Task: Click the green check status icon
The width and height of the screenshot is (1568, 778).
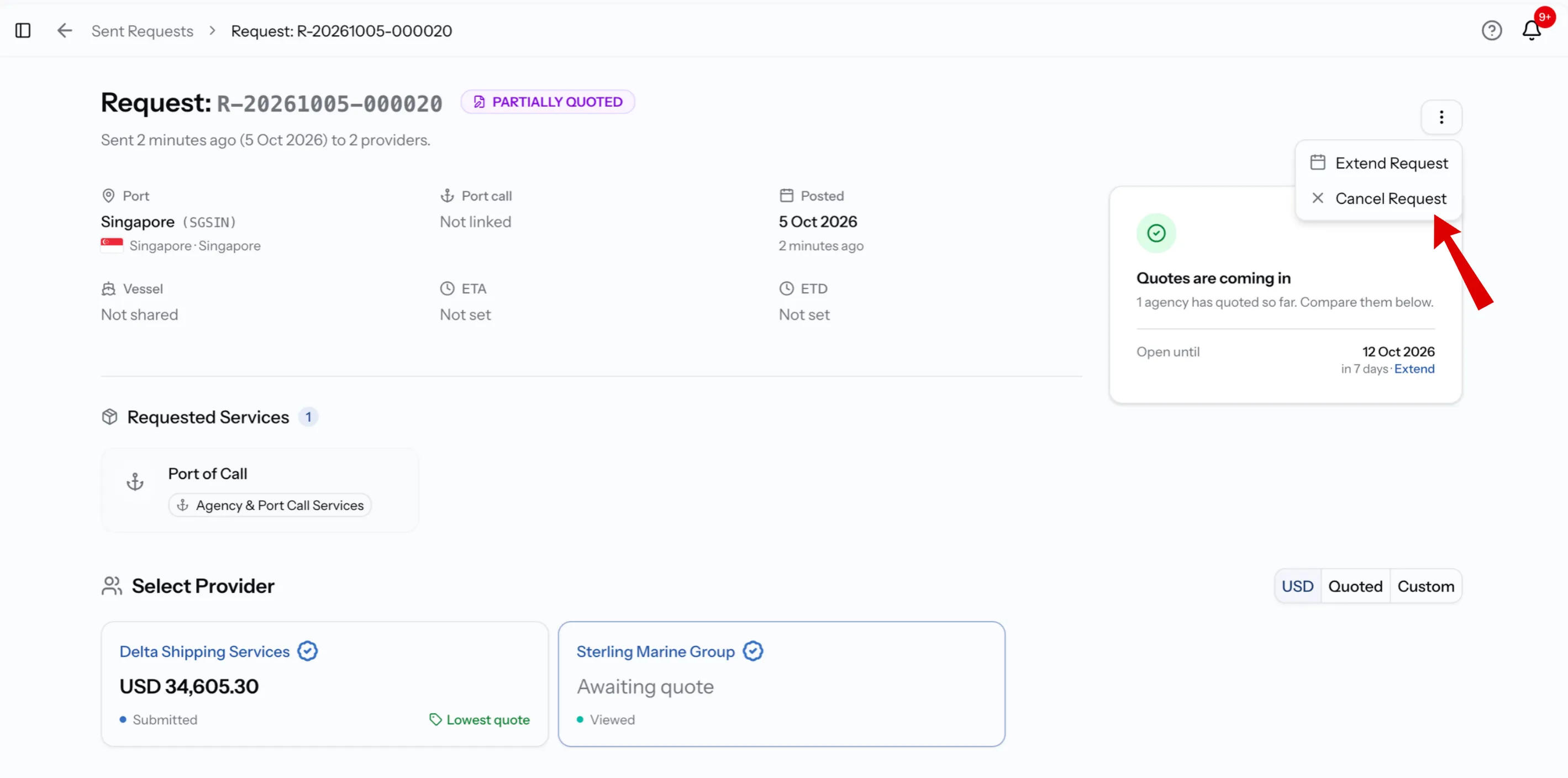Action: pyautogui.click(x=1156, y=233)
